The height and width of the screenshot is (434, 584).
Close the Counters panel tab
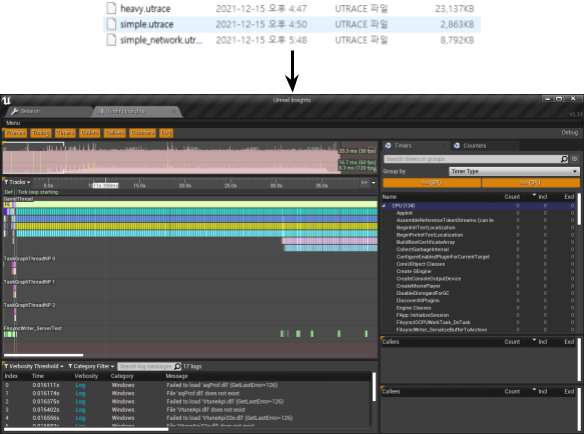[x=514, y=146]
